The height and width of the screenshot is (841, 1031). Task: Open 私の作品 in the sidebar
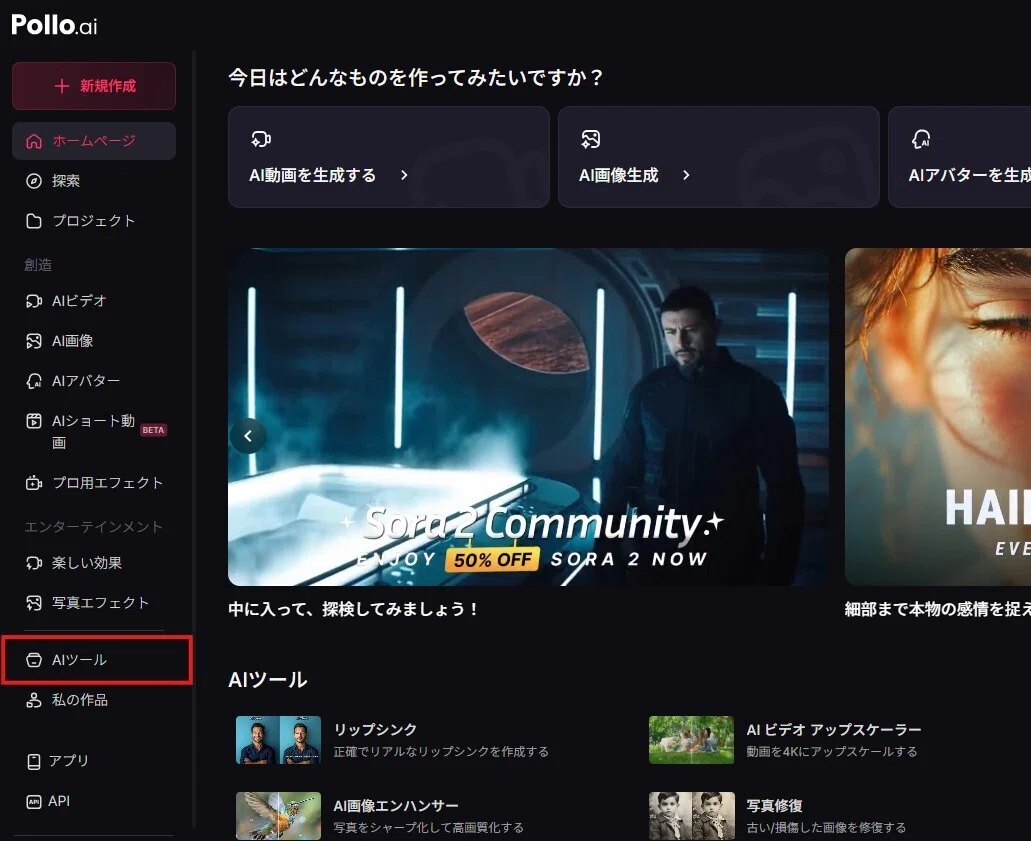(x=94, y=700)
